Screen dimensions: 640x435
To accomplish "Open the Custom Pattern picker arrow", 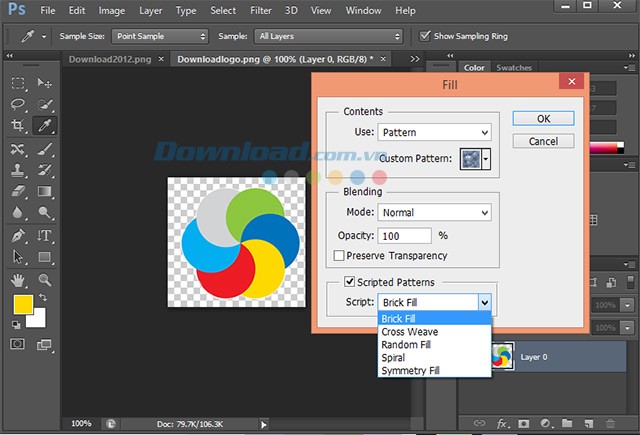I will (486, 158).
